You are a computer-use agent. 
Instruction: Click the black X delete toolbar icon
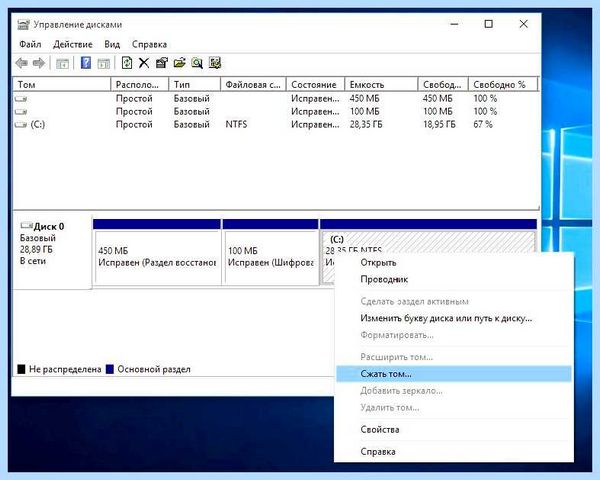click(144, 63)
